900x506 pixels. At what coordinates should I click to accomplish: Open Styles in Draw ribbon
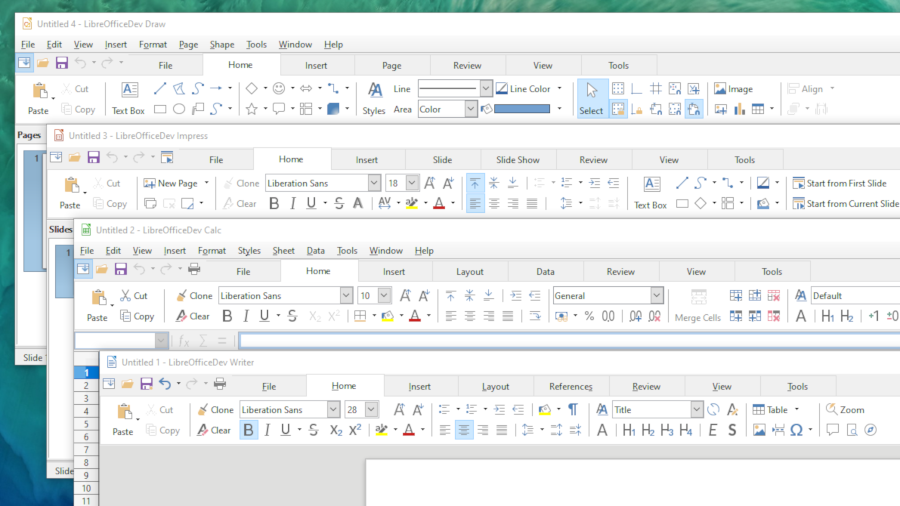coord(374,98)
